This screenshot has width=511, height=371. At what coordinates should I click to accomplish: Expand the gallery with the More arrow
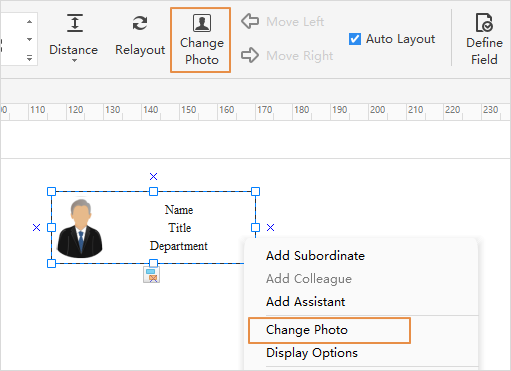29,58
